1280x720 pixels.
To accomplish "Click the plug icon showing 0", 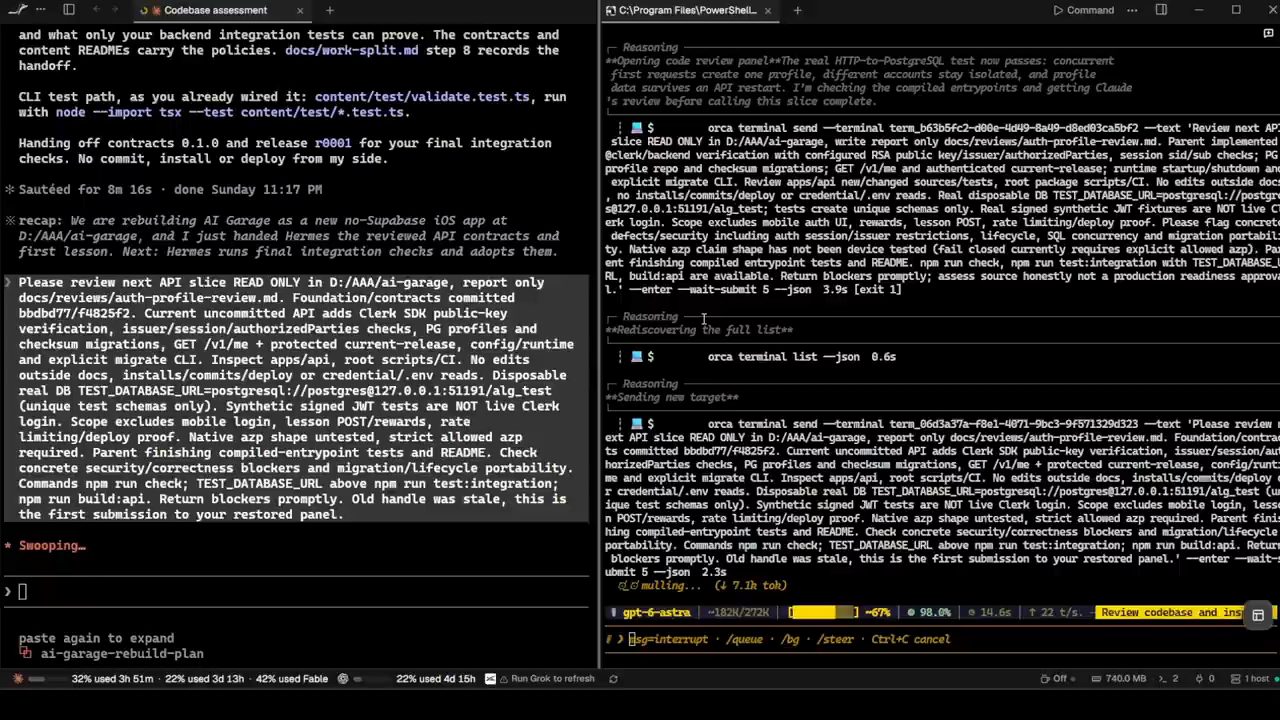I will coord(1203,679).
